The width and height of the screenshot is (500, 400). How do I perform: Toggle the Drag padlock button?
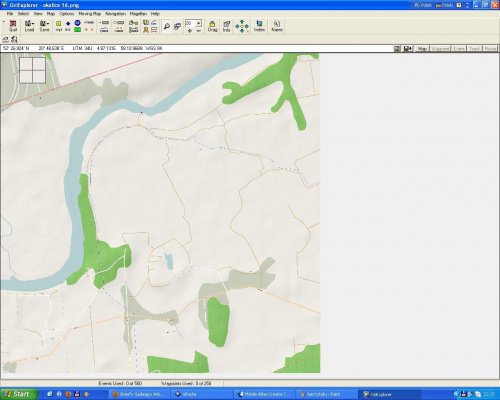(212, 26)
